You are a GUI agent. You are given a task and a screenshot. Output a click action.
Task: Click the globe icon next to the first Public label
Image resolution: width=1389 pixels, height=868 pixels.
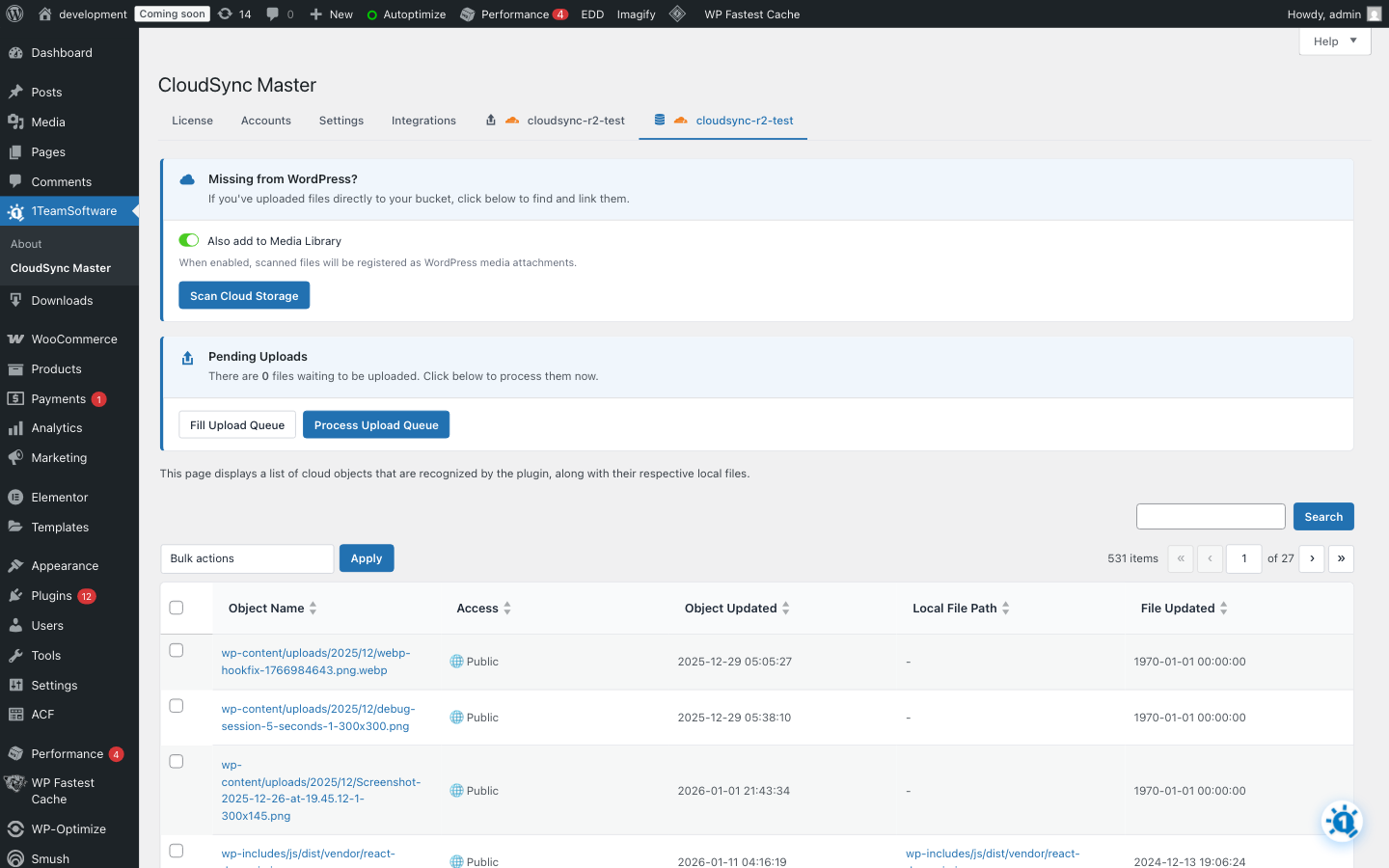(x=454, y=662)
